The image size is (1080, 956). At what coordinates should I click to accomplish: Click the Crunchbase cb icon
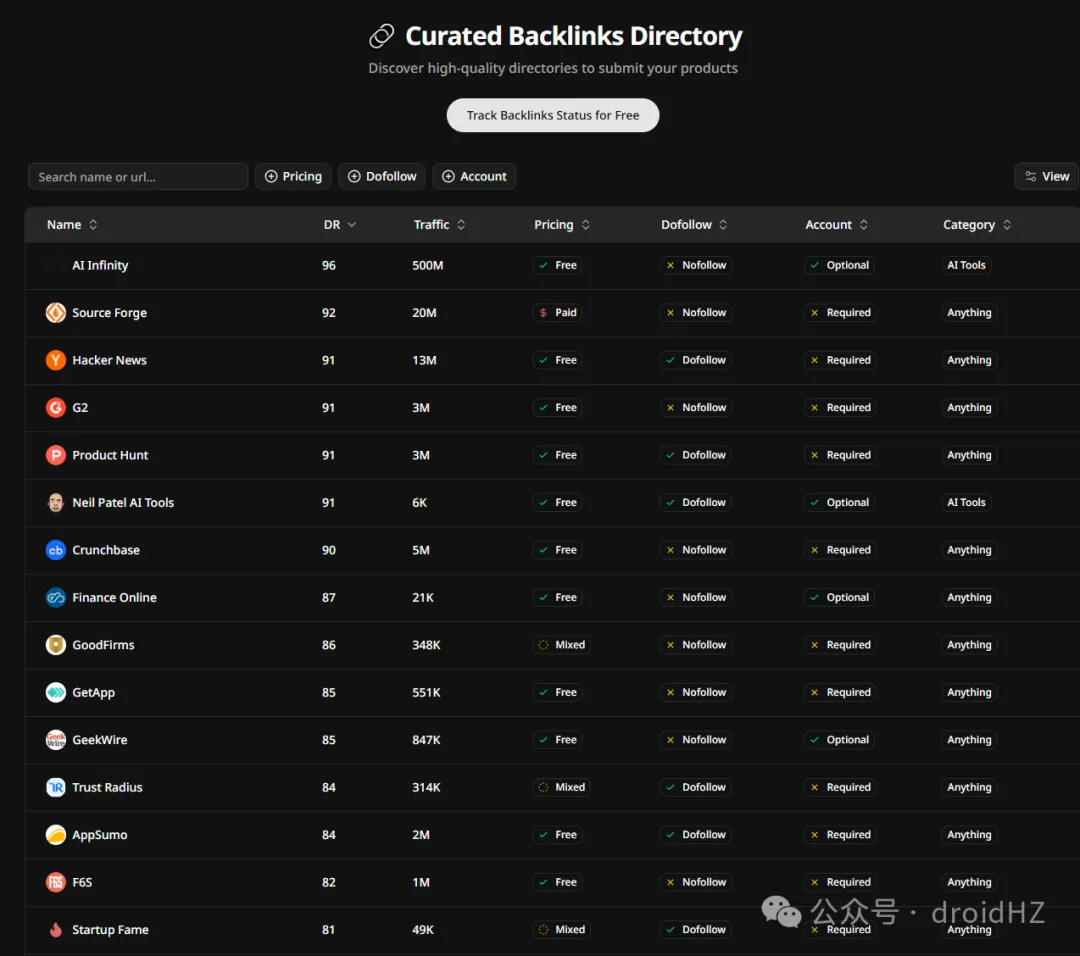click(56, 550)
